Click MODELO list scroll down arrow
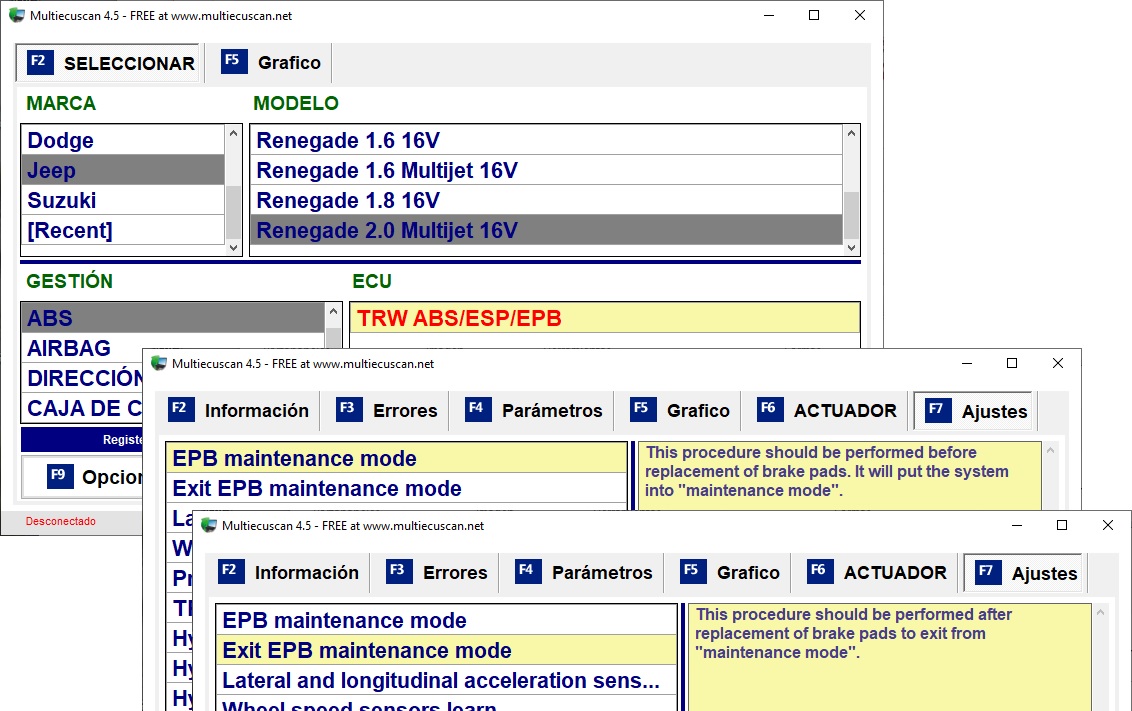Screen dimensions: 1132x711 click(851, 247)
